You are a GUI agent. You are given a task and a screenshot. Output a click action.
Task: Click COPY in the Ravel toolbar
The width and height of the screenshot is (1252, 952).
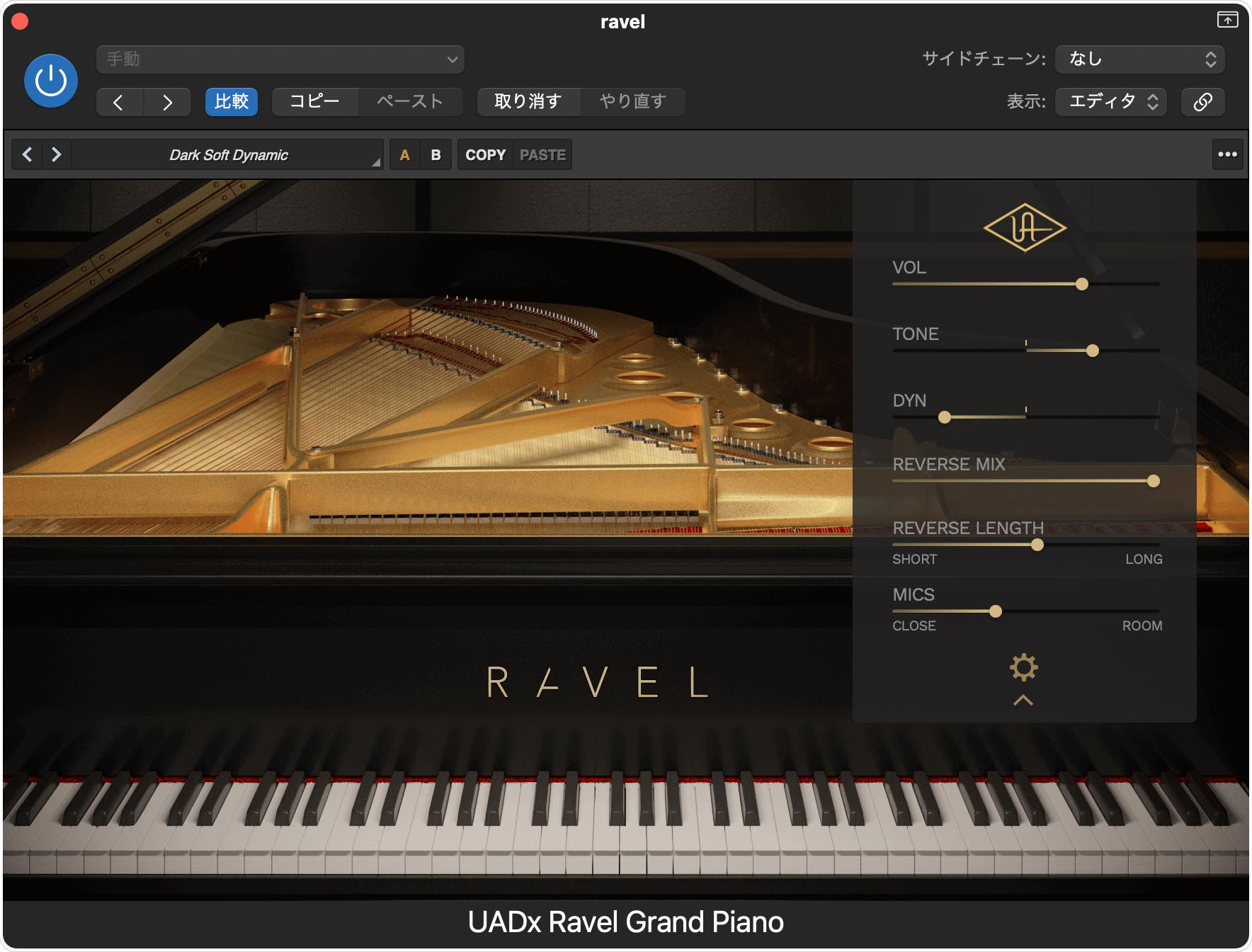click(486, 154)
